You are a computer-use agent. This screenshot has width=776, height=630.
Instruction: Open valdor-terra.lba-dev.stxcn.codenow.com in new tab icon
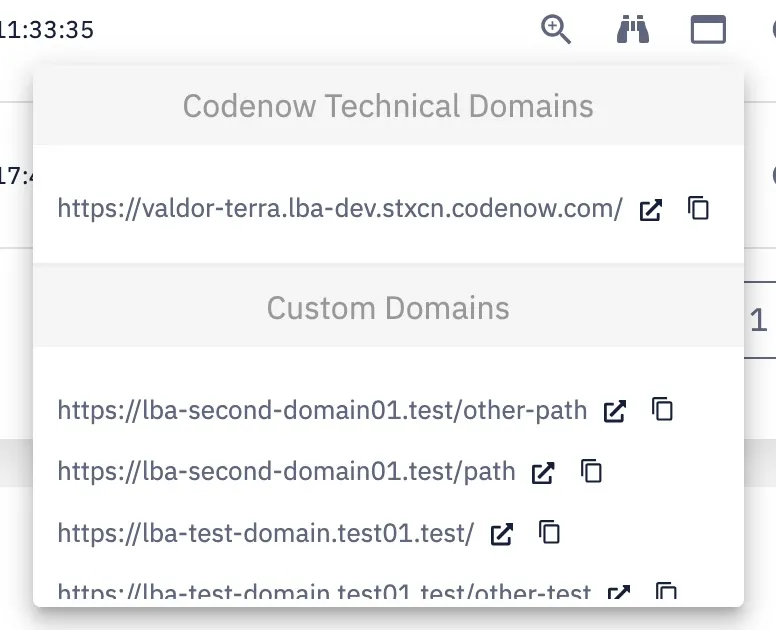pyautogui.click(x=650, y=210)
